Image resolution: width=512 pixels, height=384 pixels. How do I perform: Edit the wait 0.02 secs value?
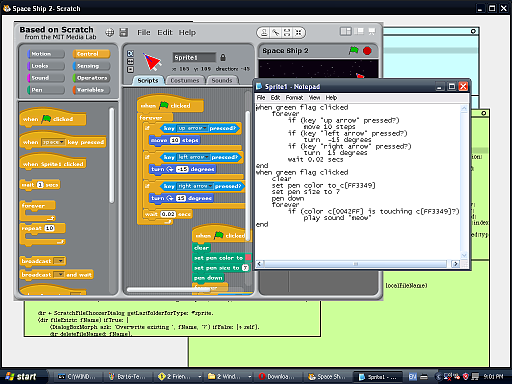pyautogui.click(x=168, y=214)
